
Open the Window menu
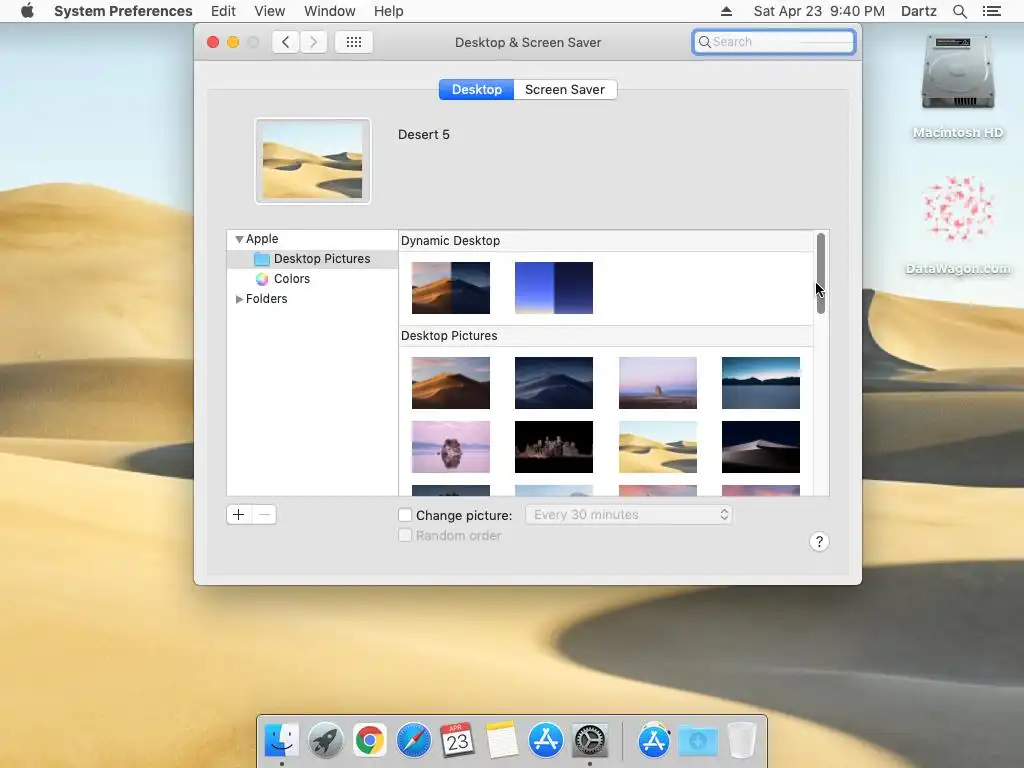point(329,11)
